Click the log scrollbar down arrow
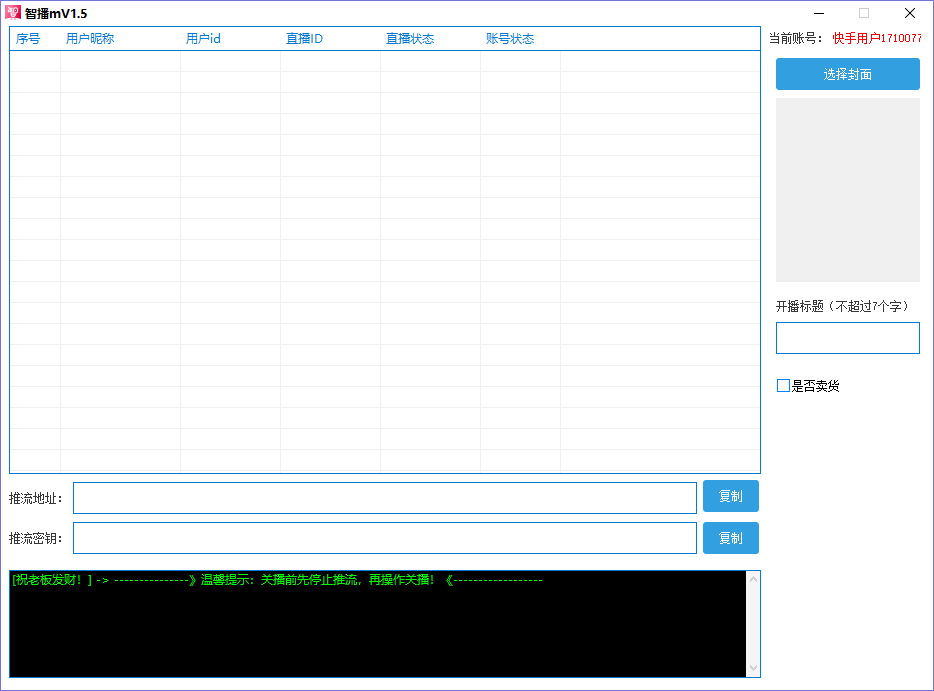This screenshot has width=934, height=691. [x=753, y=668]
